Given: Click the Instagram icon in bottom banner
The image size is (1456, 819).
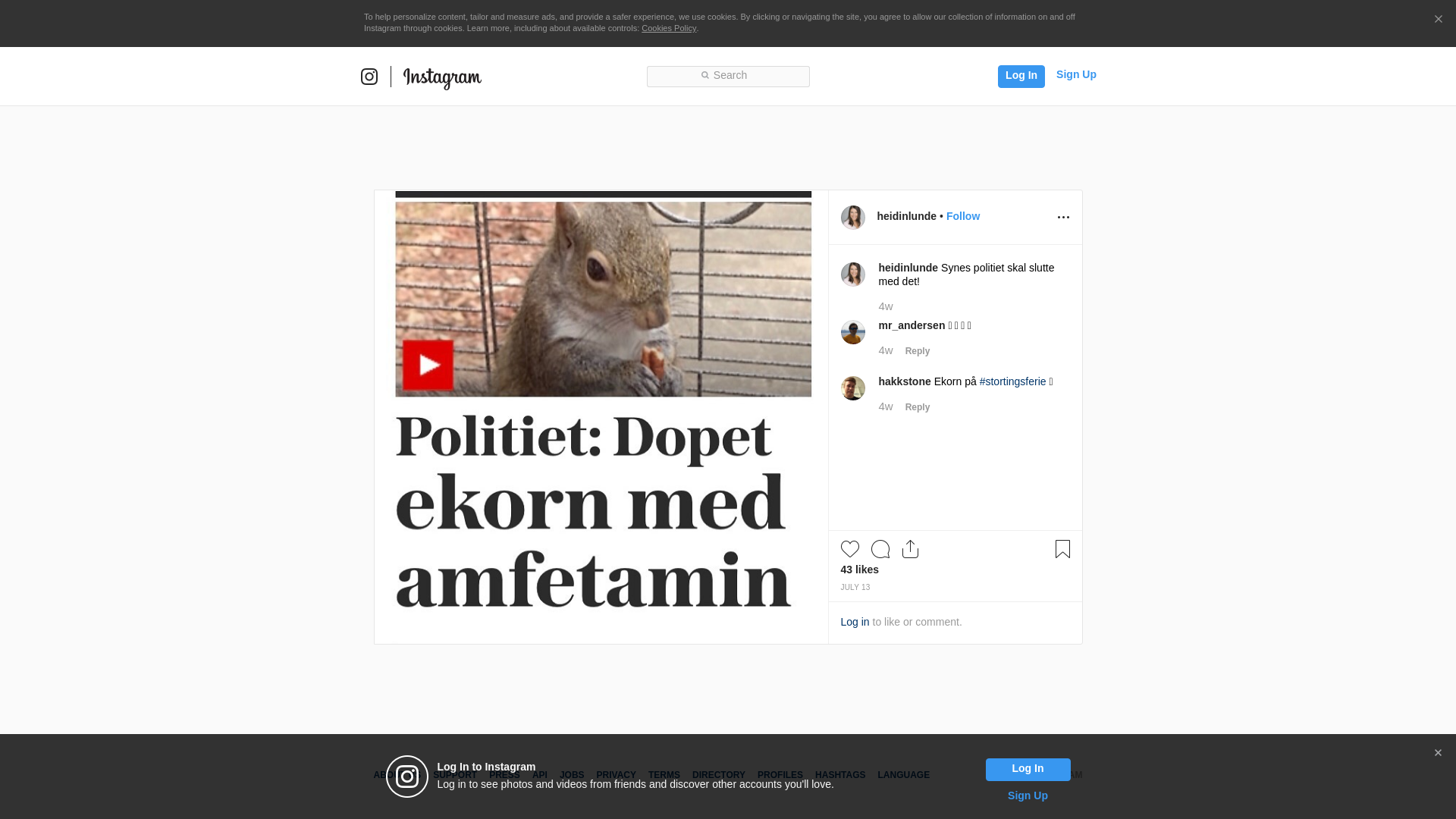Looking at the screenshot, I should (407, 777).
